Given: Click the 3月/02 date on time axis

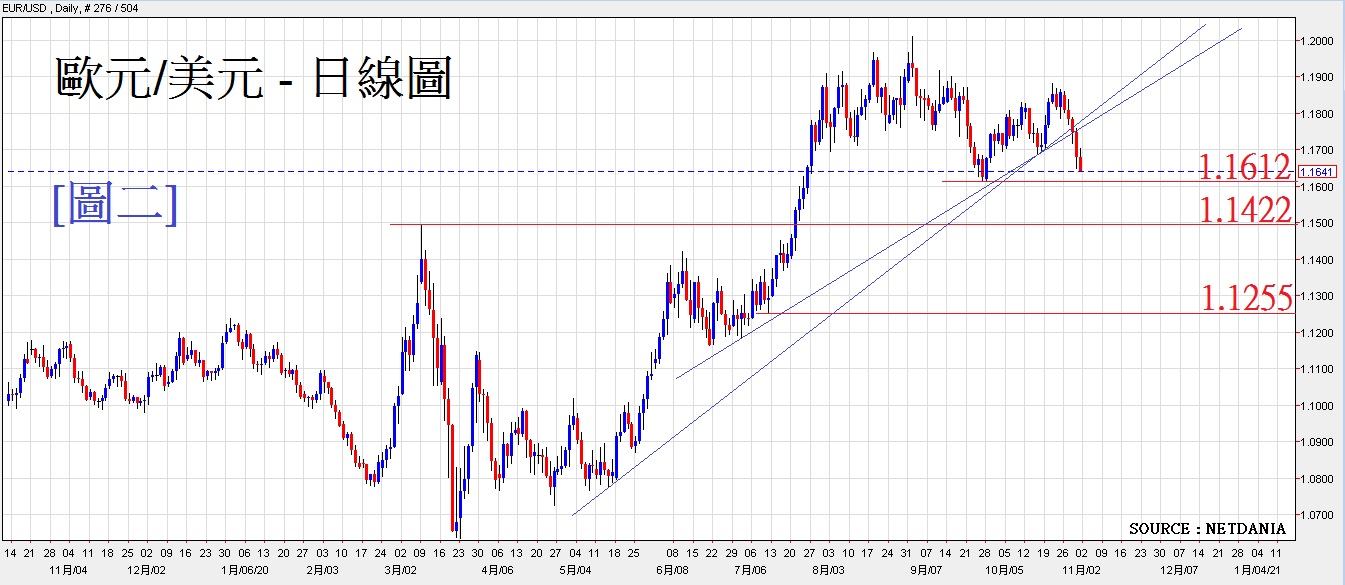Looking at the screenshot, I should [401, 569].
